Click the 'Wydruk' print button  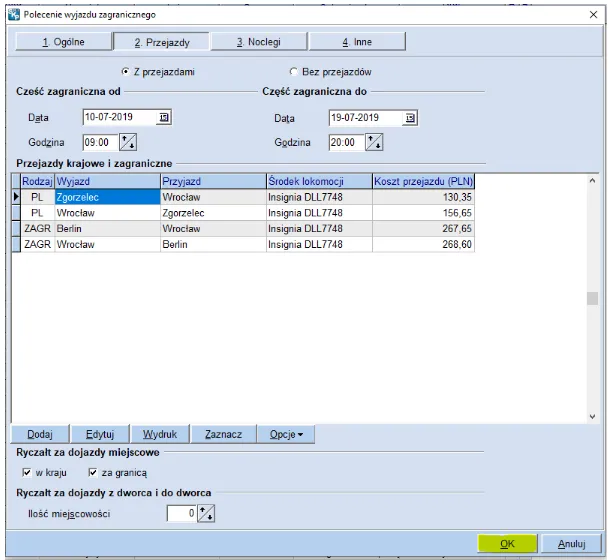[160, 435]
